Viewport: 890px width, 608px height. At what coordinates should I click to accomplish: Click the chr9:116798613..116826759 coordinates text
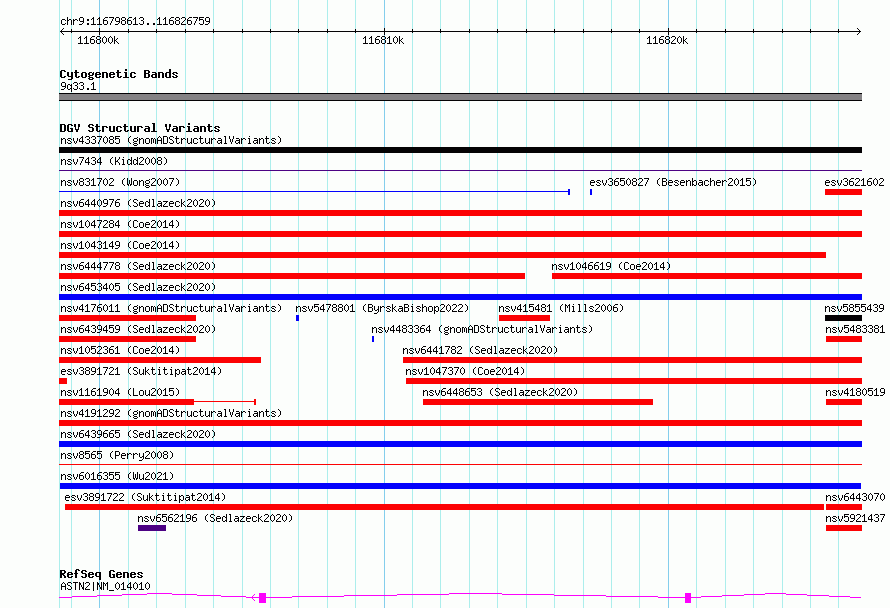(135, 21)
